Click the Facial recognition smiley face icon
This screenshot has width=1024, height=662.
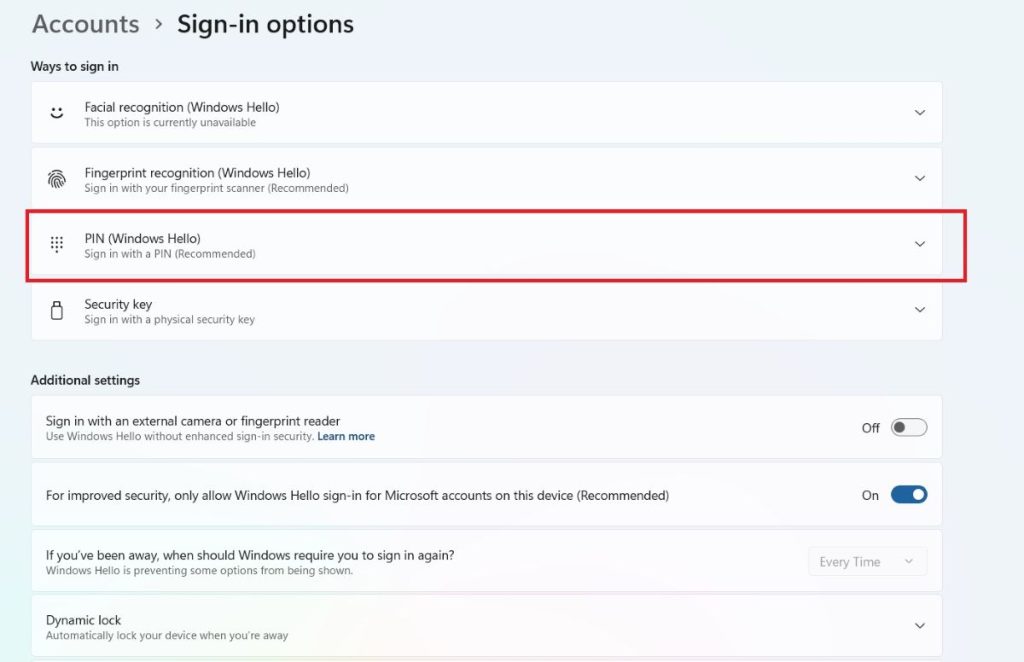(x=57, y=113)
